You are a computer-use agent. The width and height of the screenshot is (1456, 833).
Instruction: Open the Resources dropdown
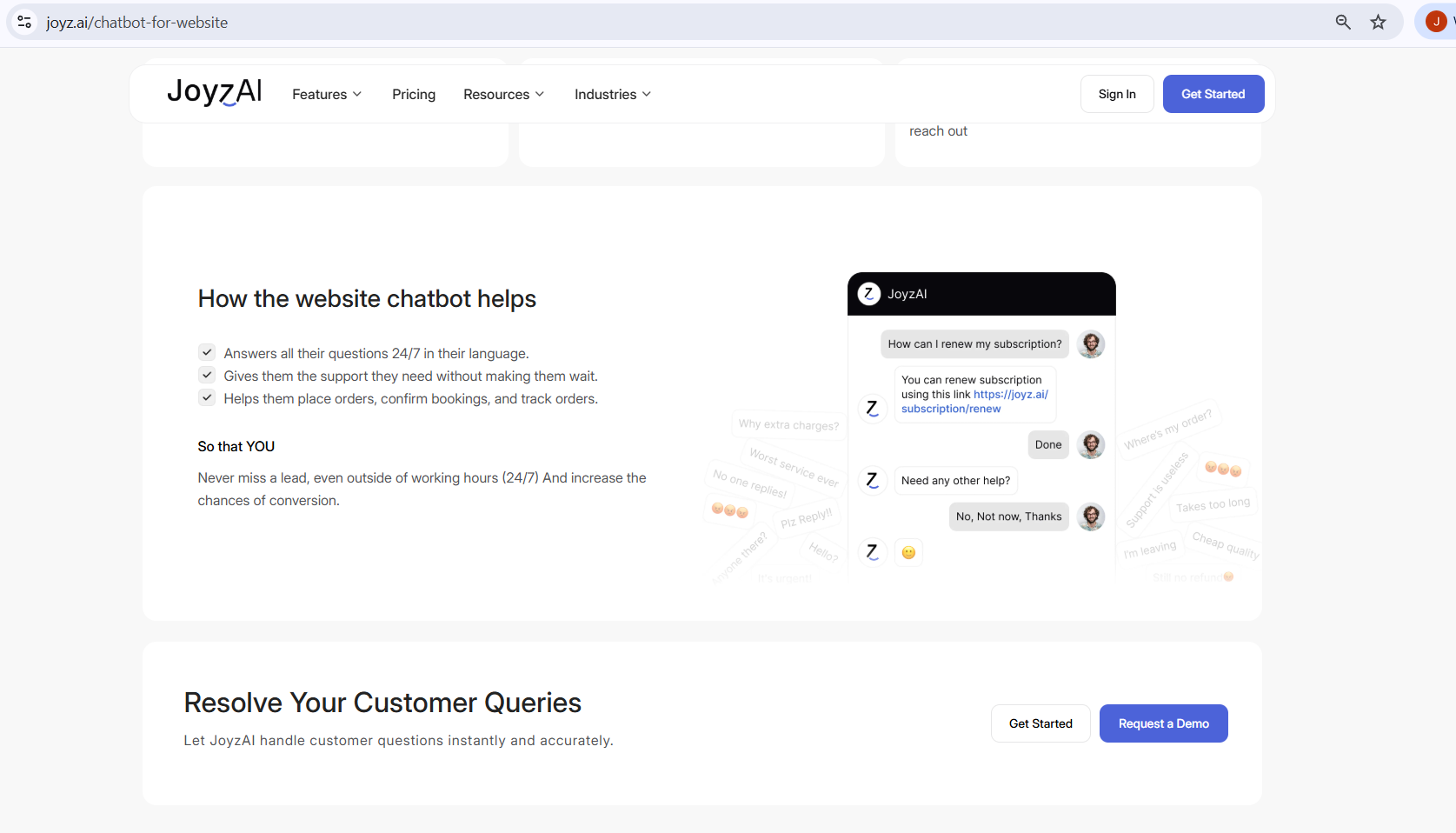click(503, 94)
